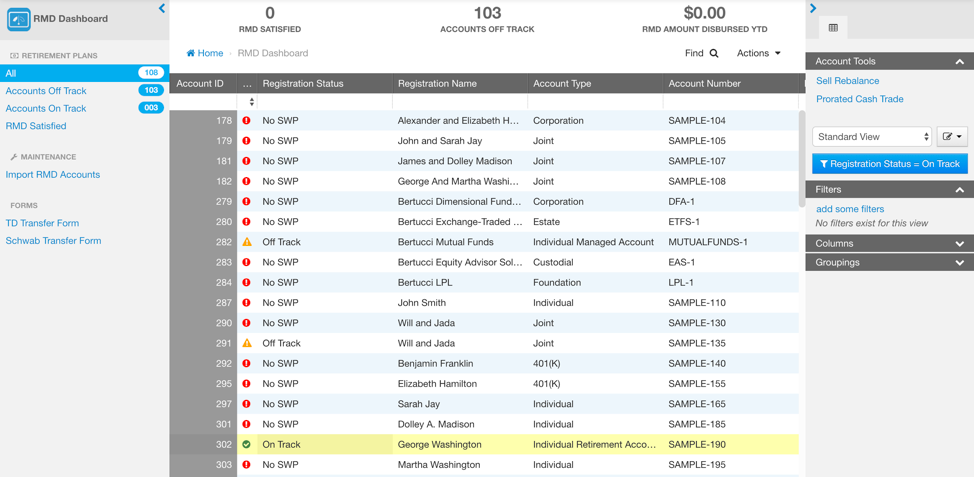Screen dimensions: 974x477
Task: Click the red alert icon for account 178
Action: (x=247, y=120)
